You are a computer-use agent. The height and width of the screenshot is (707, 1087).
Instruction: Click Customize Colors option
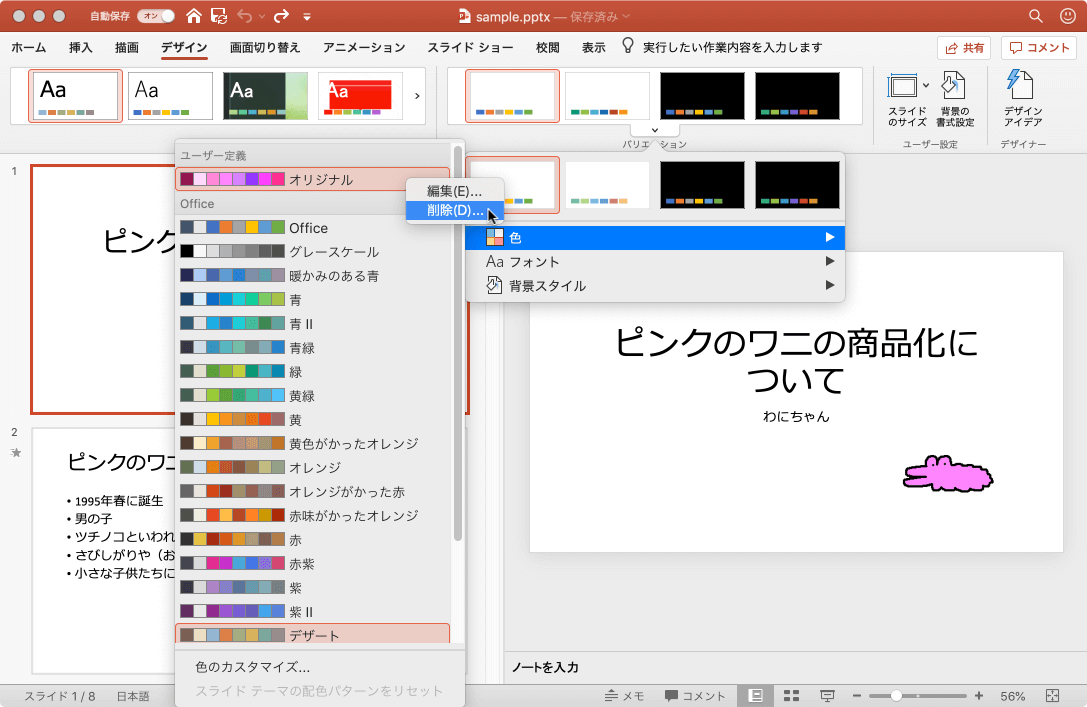click(252, 667)
